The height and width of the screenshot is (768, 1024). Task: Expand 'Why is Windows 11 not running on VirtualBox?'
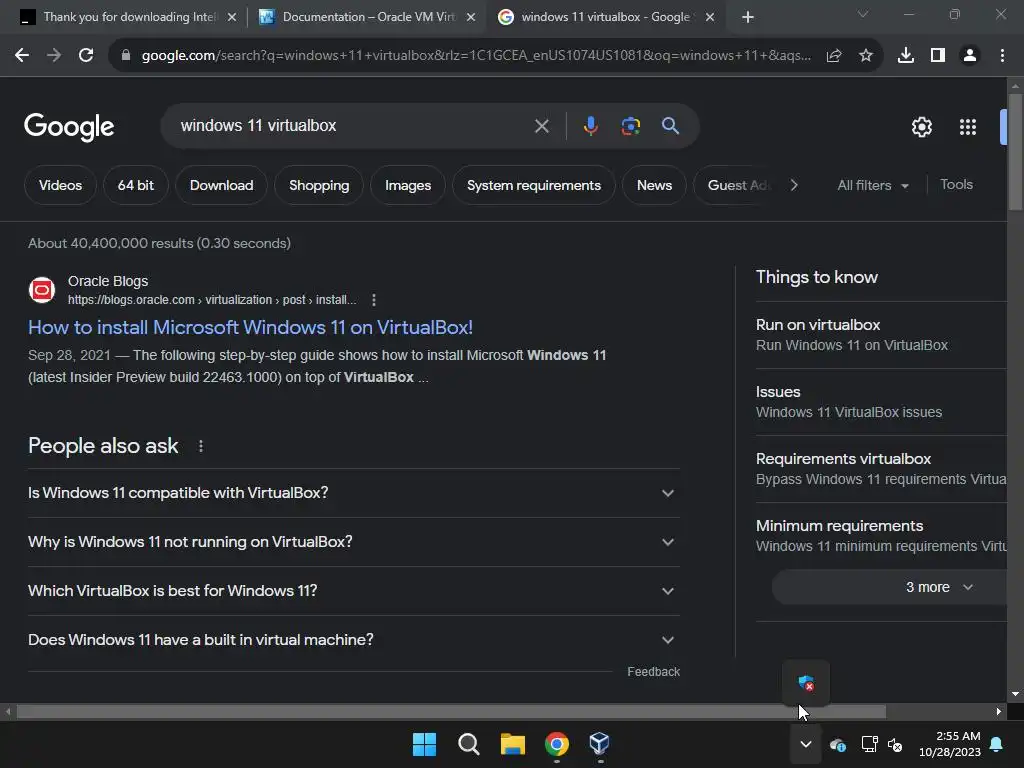coord(353,542)
